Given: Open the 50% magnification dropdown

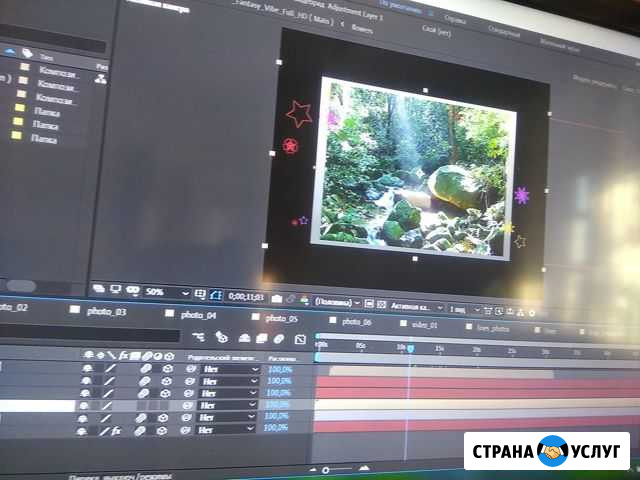Looking at the screenshot, I should (x=167, y=292).
